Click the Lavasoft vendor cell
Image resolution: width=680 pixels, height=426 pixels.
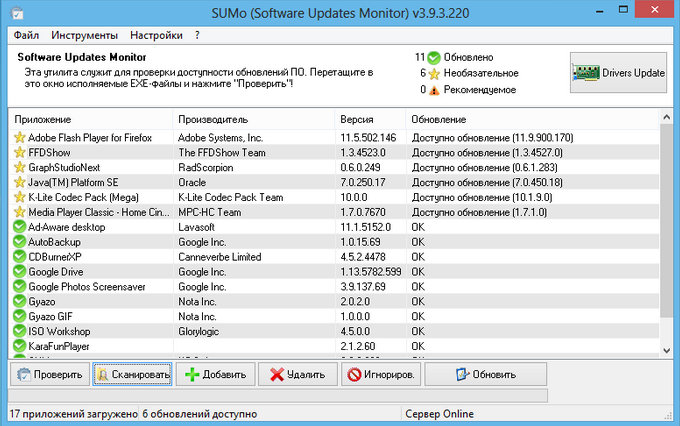pos(196,226)
